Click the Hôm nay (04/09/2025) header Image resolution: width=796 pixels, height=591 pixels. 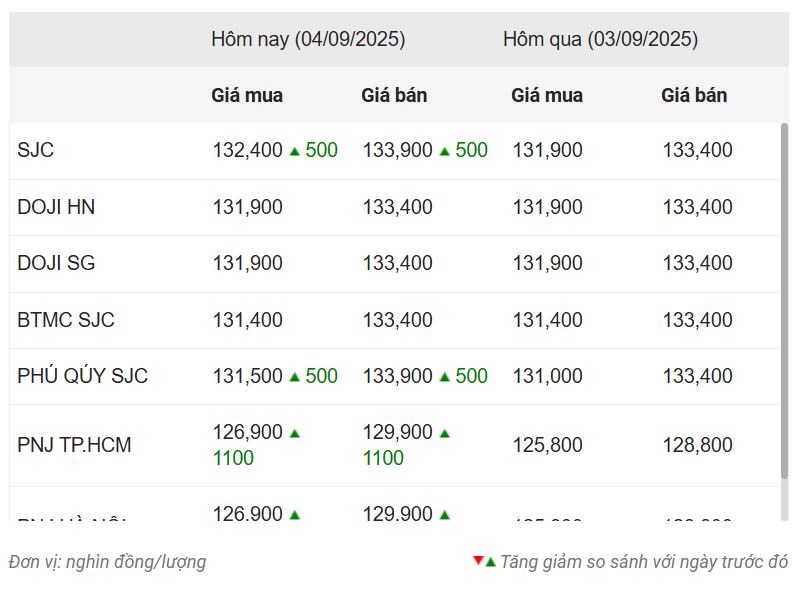coord(308,40)
